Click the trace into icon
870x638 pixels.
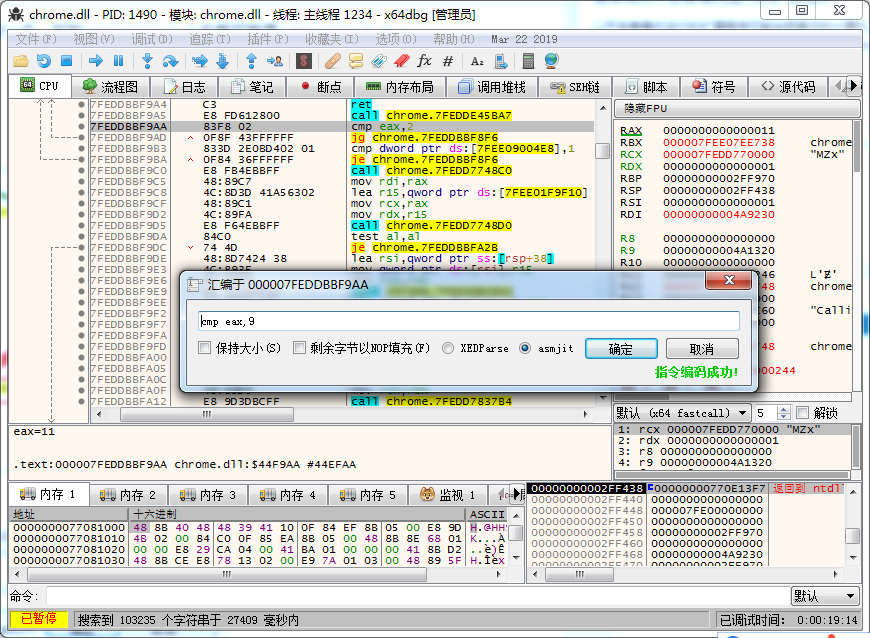pyautogui.click(x=200, y=61)
